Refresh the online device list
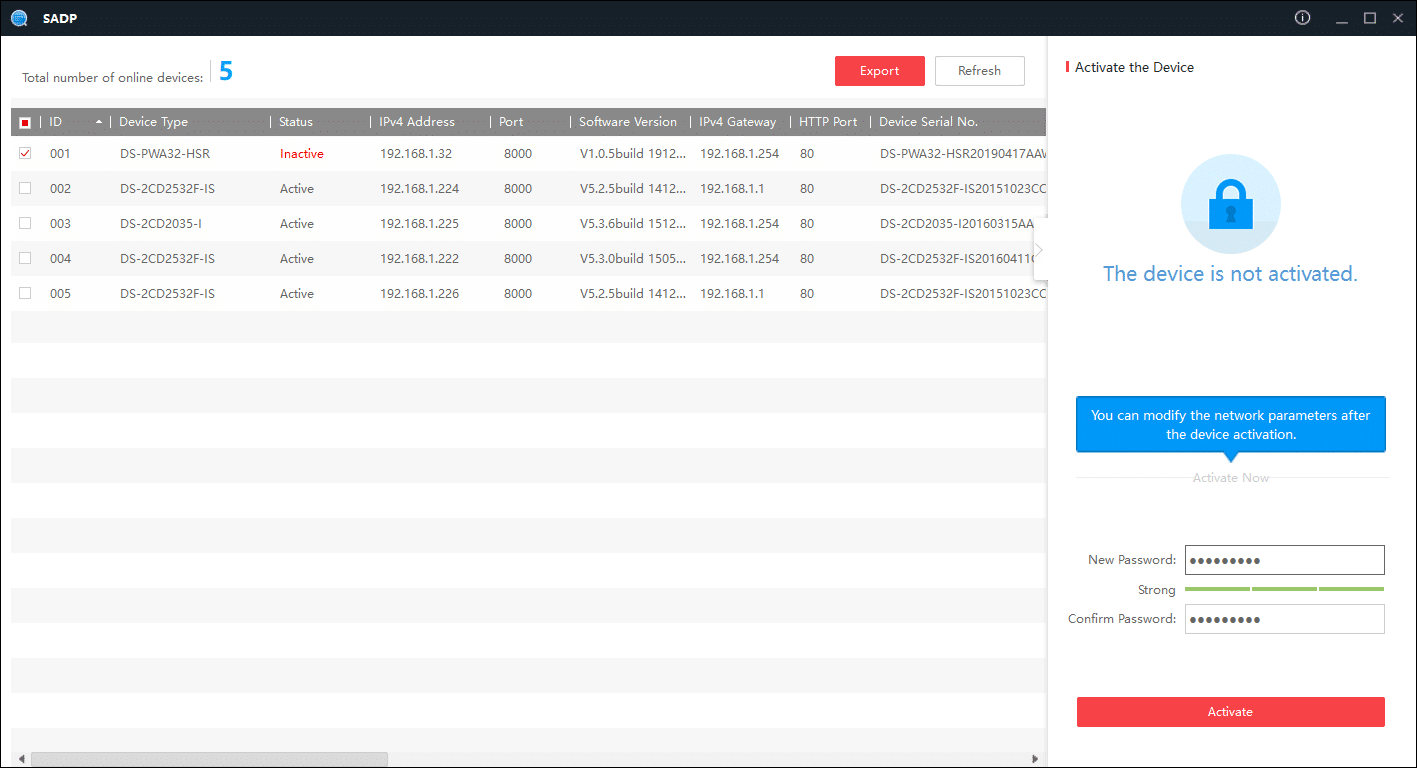The width and height of the screenshot is (1417, 768). (x=979, y=71)
